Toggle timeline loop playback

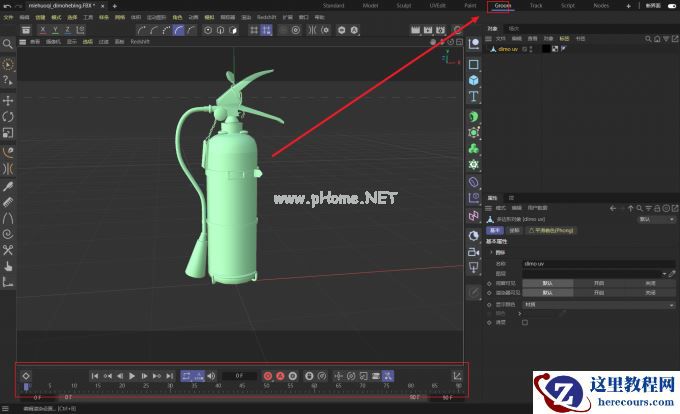tap(186, 376)
